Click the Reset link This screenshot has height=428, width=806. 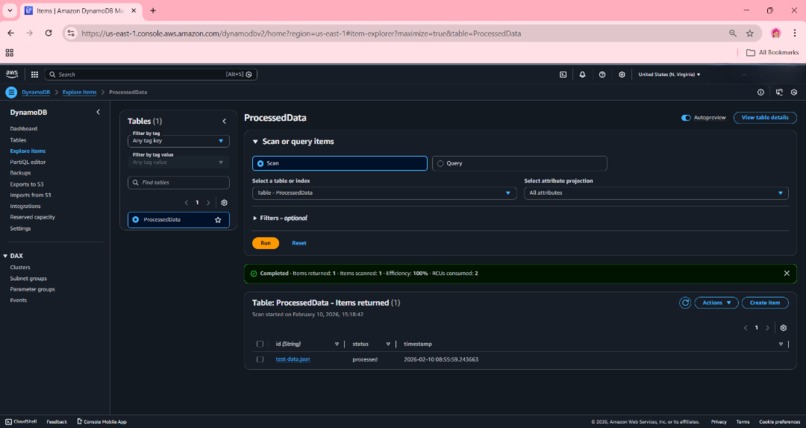tap(299, 243)
